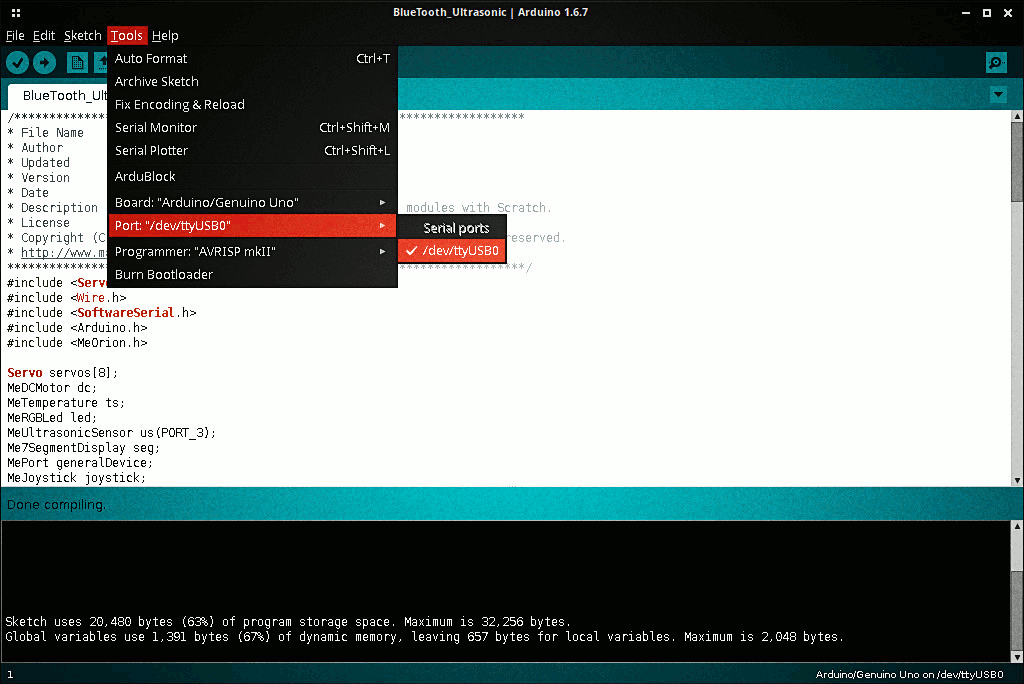Viewport: 1024px width, 684px height.
Task: Click the "#include <MeOrion.h>" line
Action: [77, 342]
